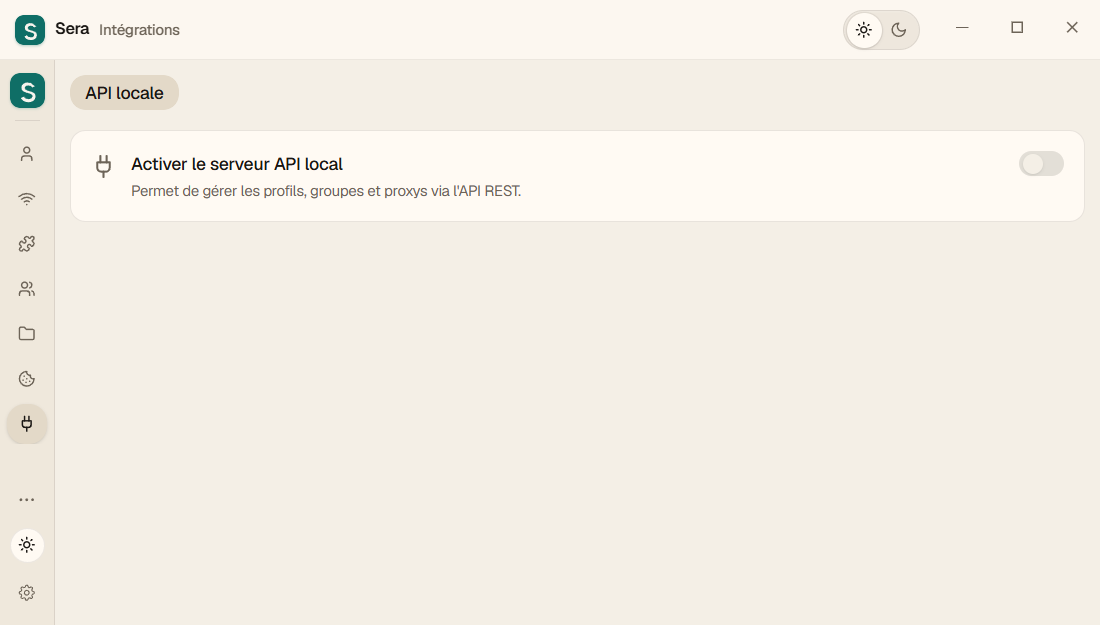Open the folder icon in sidebar
The image size is (1100, 625).
point(27,333)
